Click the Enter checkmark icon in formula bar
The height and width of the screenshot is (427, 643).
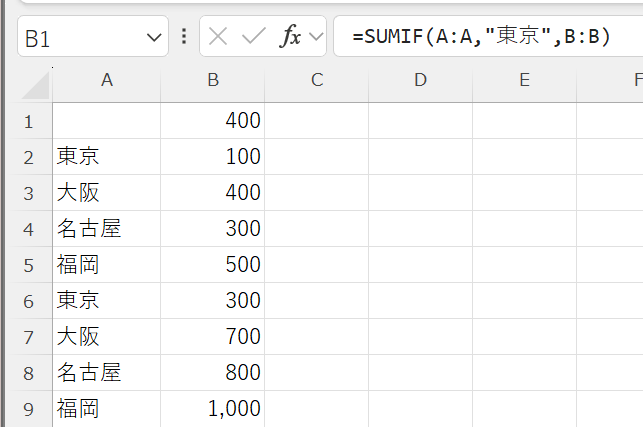pyautogui.click(x=254, y=37)
